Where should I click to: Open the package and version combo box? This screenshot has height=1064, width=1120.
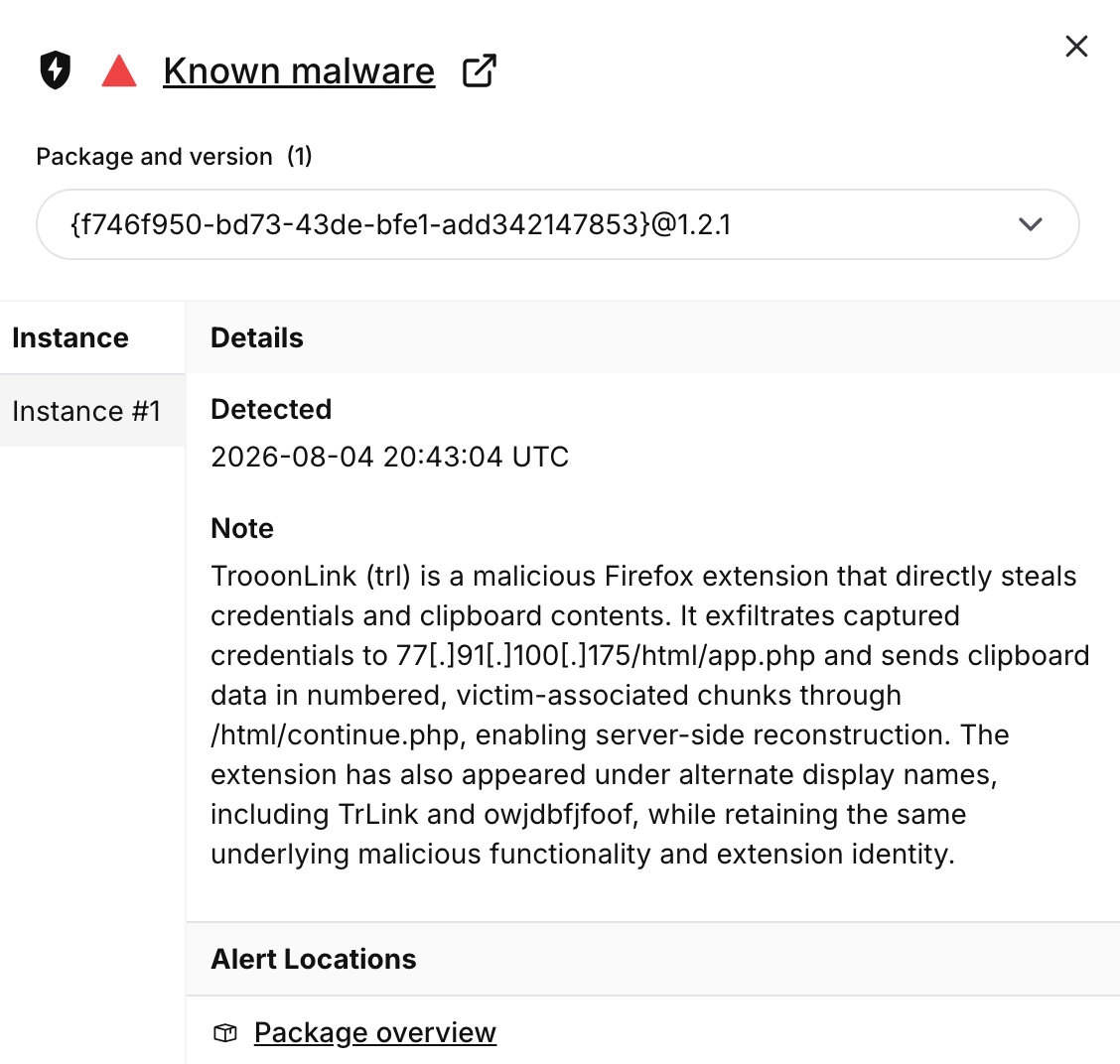557,224
